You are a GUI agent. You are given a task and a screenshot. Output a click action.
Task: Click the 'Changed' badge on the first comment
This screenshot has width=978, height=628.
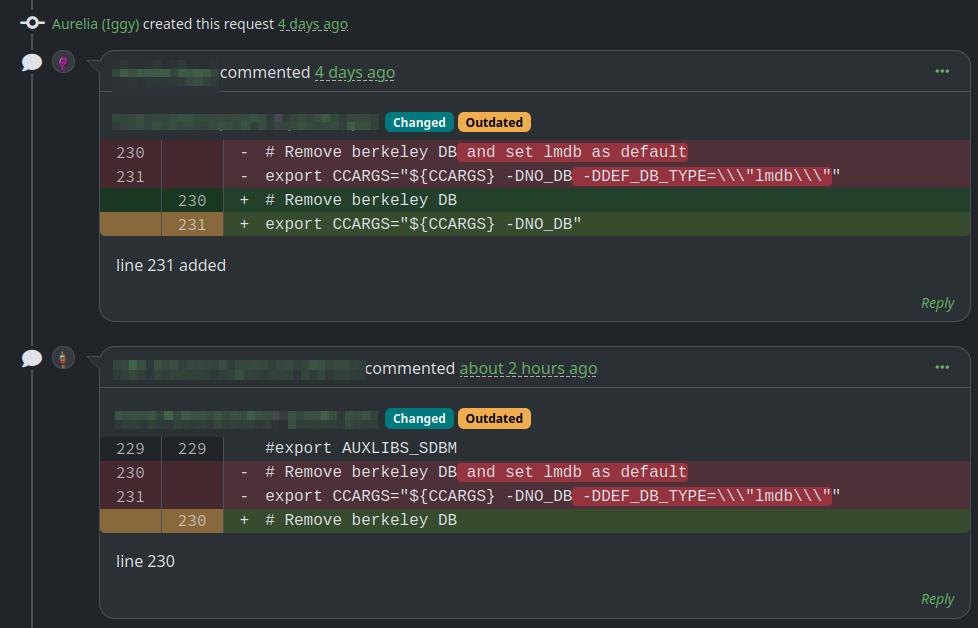click(419, 122)
